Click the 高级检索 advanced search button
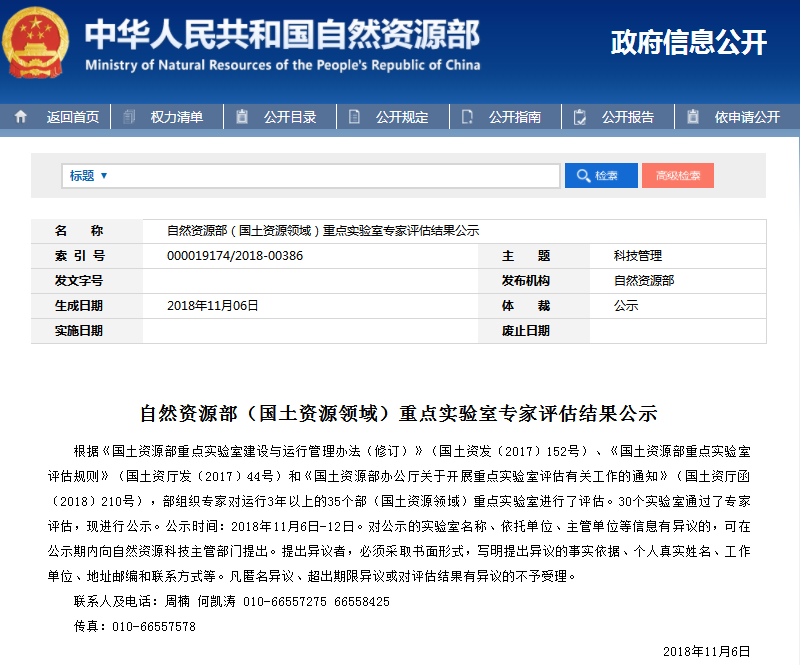The height and width of the screenshot is (665, 800). tap(677, 176)
